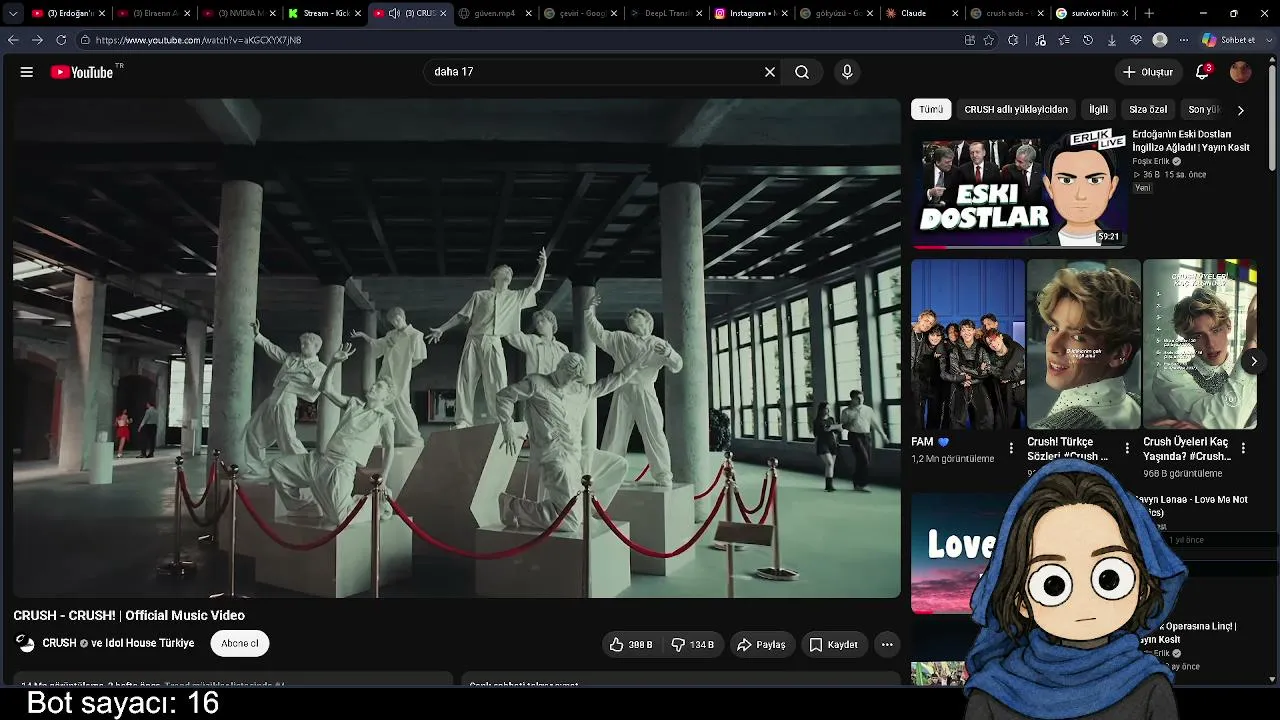Open 'Erdoğan'ın Eski Dostları' video title
This screenshot has height=720, width=1280.
1191,141
